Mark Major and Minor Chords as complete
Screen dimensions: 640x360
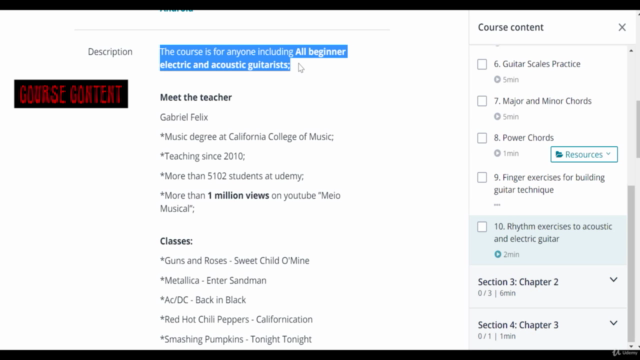pos(482,101)
